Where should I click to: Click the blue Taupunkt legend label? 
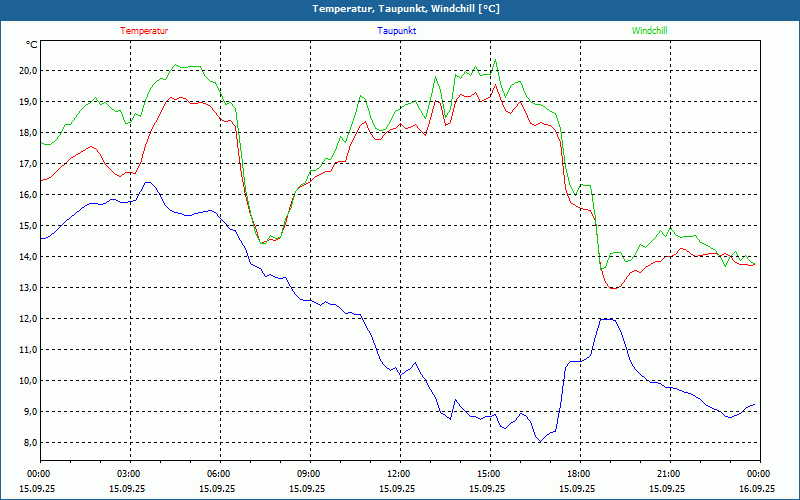click(397, 31)
